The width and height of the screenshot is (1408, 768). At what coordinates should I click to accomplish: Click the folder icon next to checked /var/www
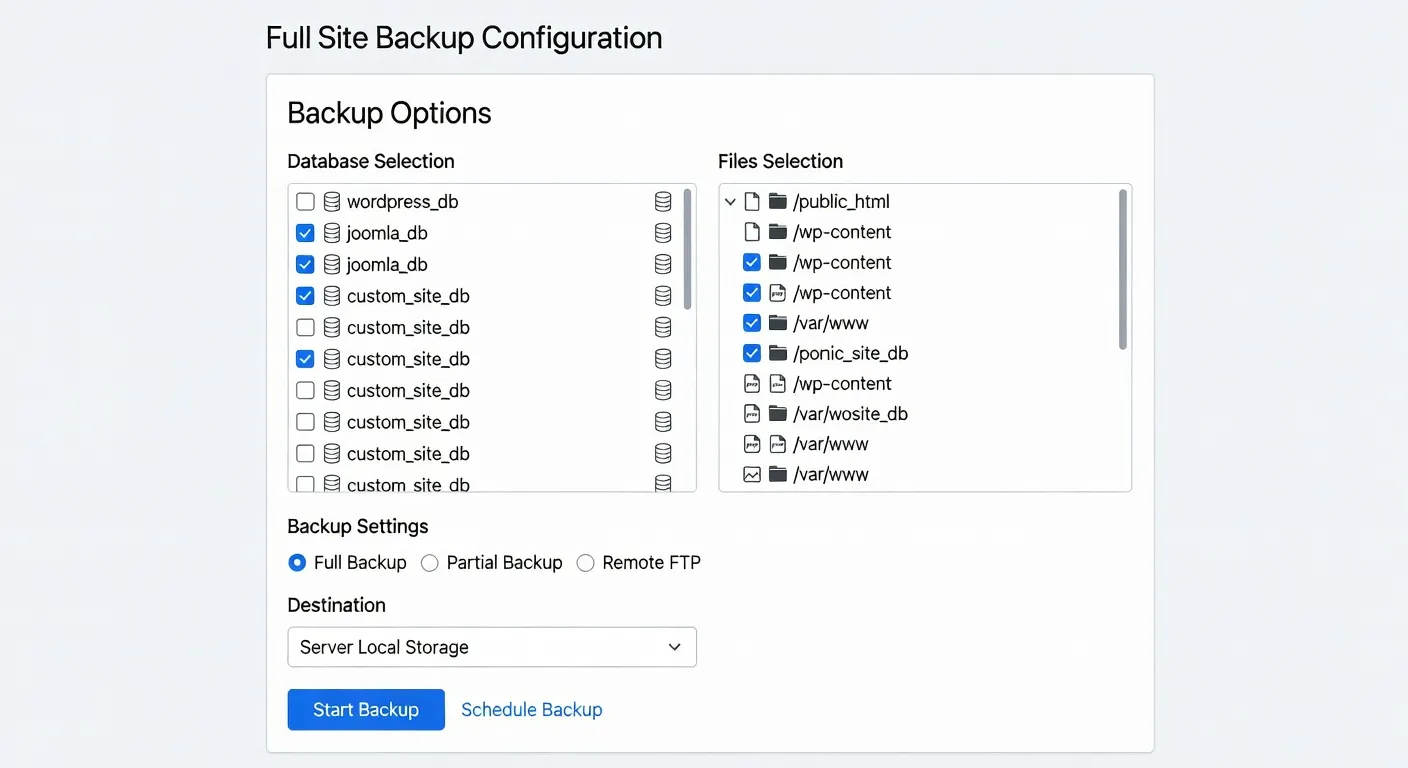(778, 323)
